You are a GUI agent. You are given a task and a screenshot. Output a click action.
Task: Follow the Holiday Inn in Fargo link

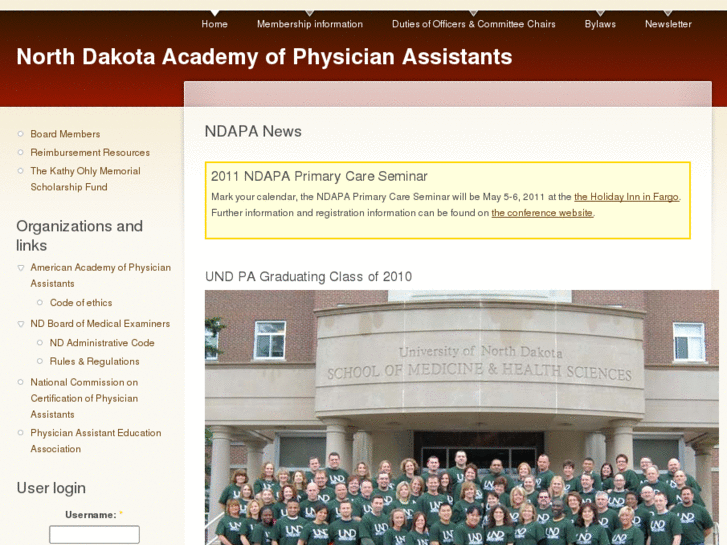626,197
